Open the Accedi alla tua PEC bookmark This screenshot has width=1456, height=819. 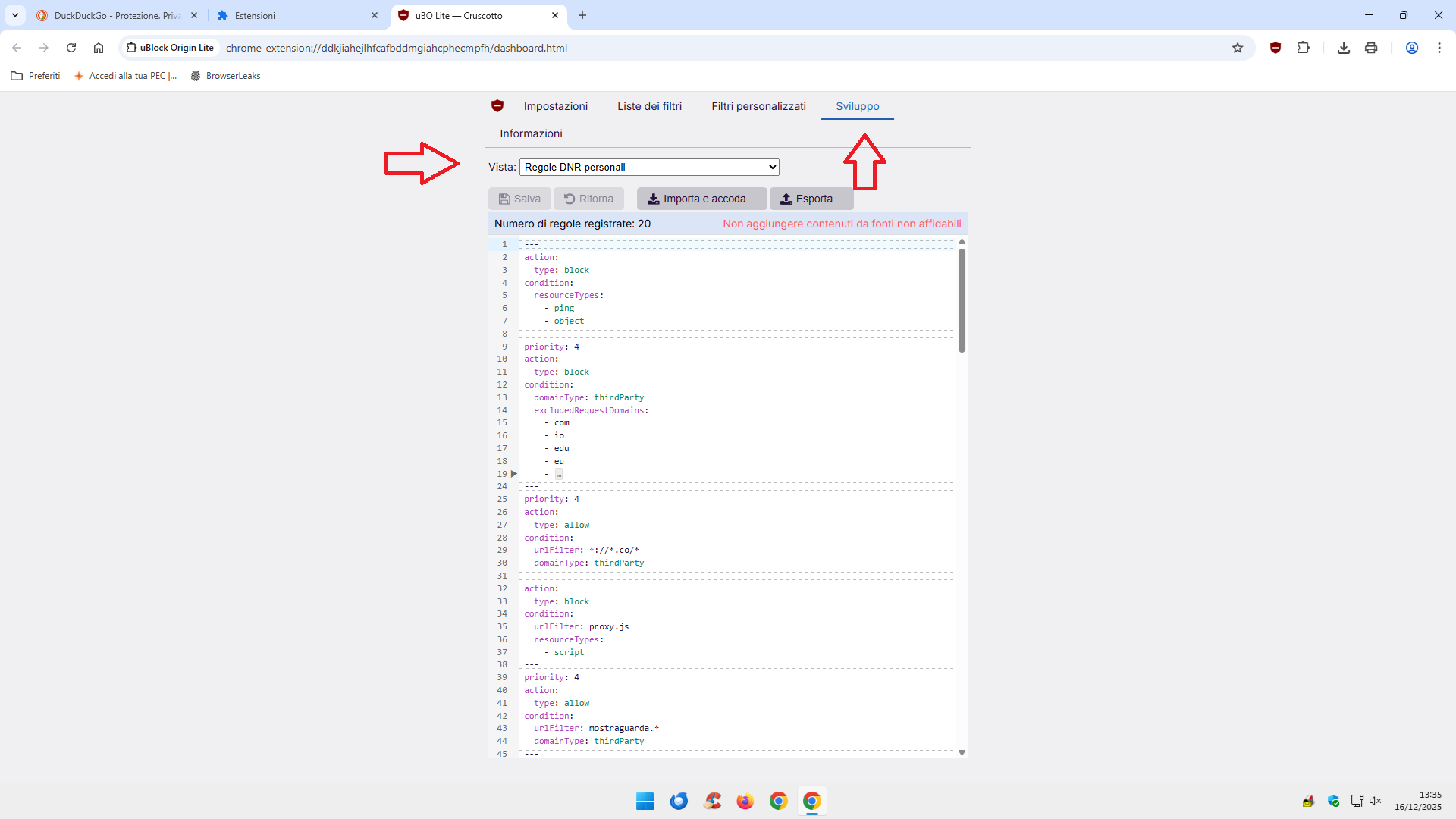(x=125, y=76)
